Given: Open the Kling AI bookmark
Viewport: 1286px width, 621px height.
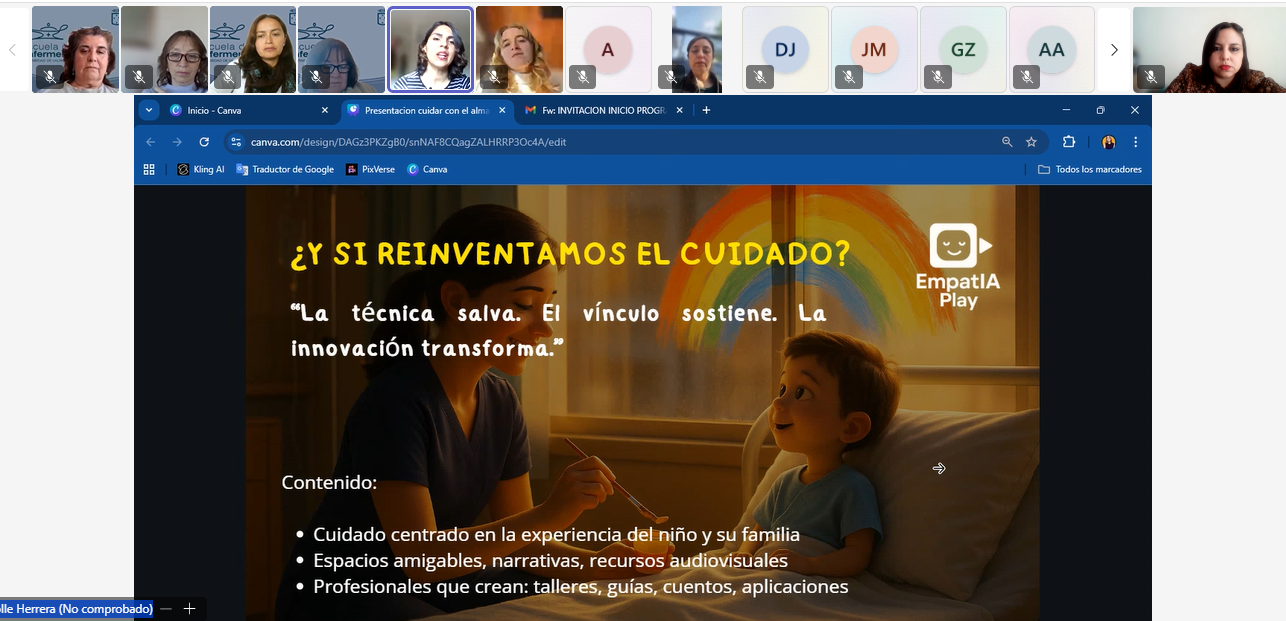Looking at the screenshot, I should pyautogui.click(x=201, y=170).
